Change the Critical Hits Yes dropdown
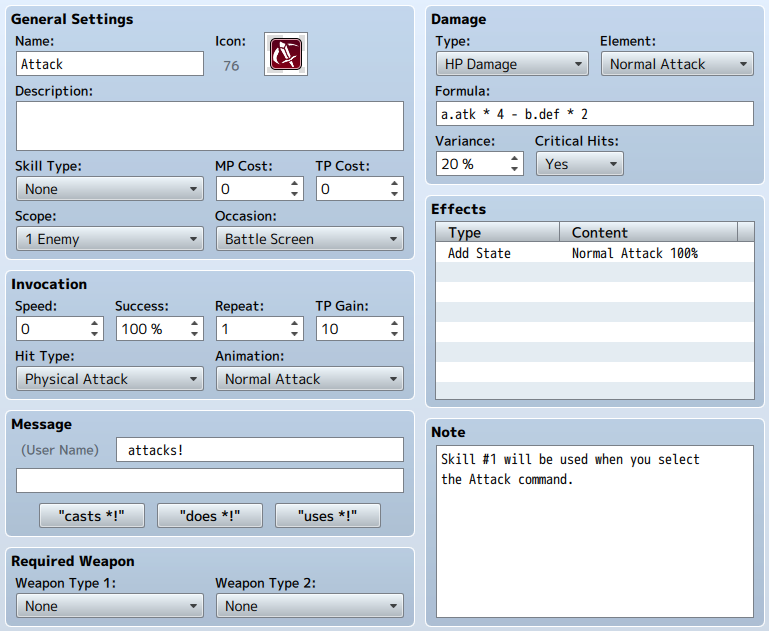Screen dimensions: 769x631 pos(580,164)
